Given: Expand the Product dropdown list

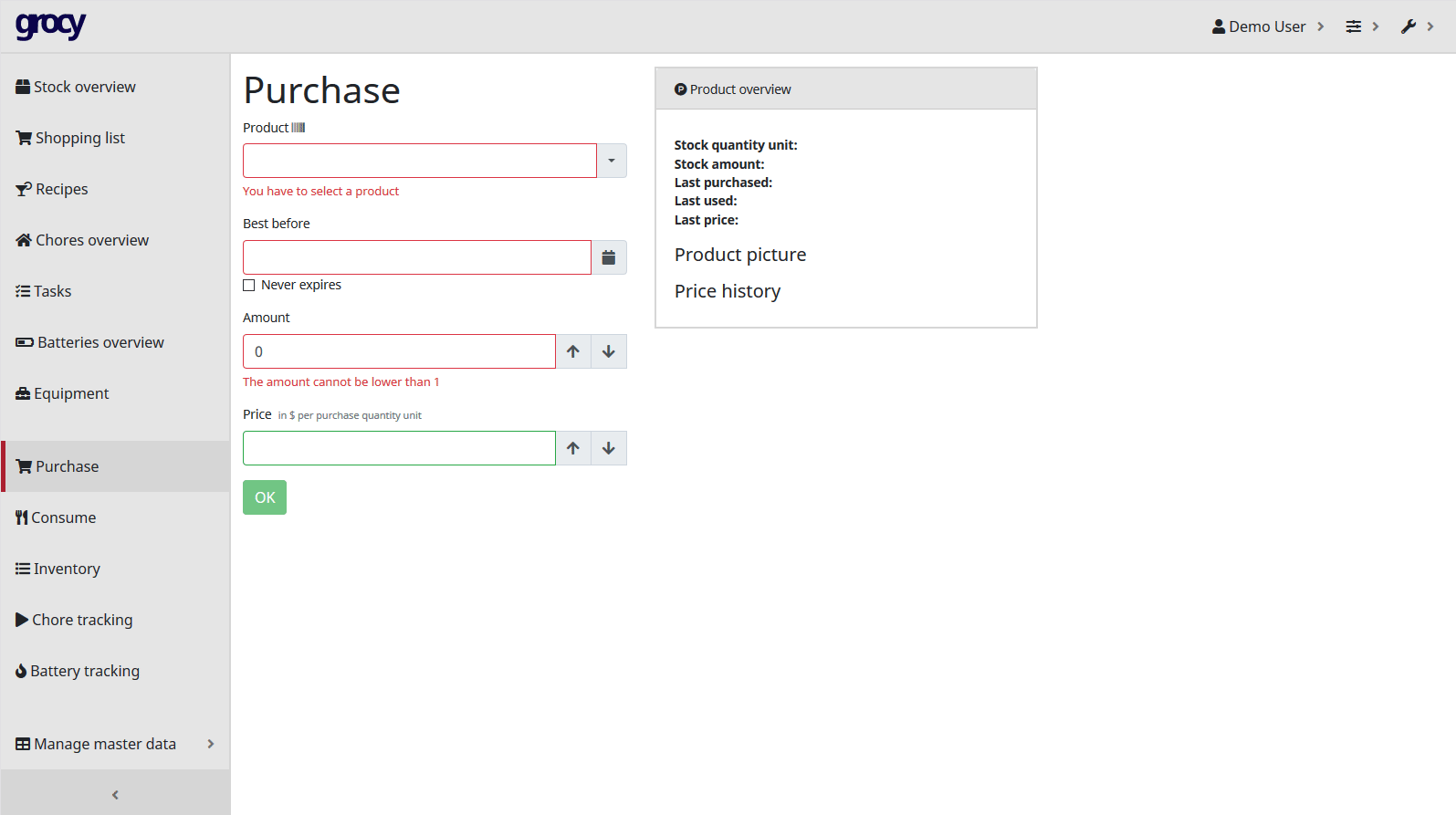Looking at the screenshot, I should click(612, 161).
